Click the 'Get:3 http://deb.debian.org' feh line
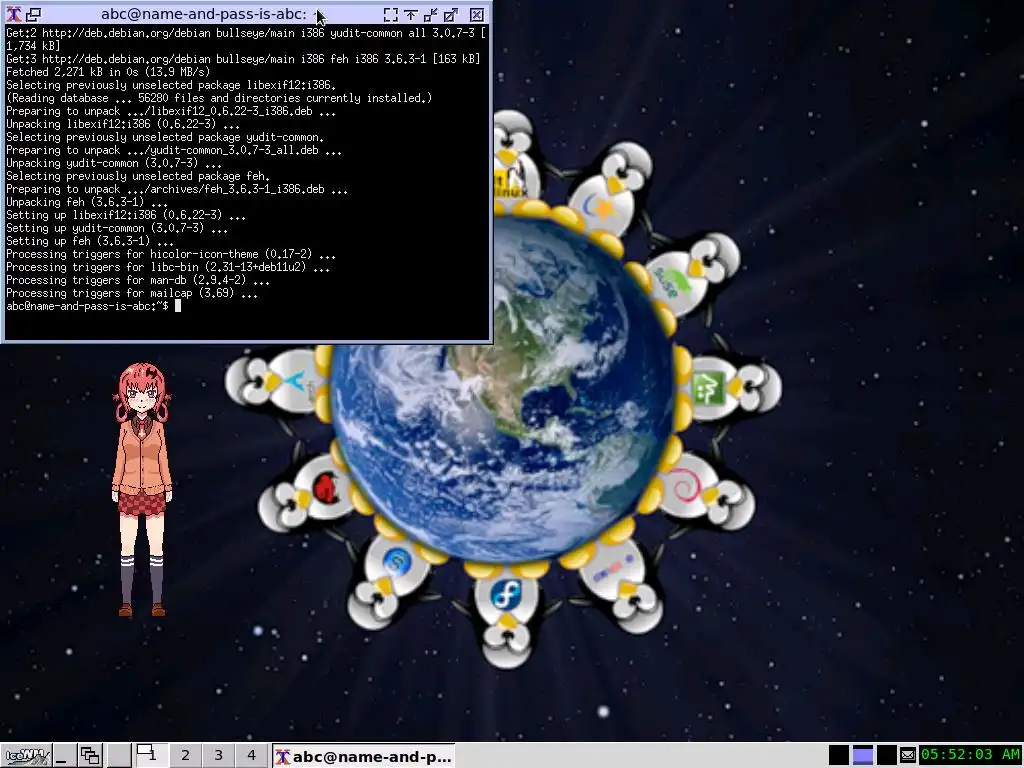 [x=243, y=59]
